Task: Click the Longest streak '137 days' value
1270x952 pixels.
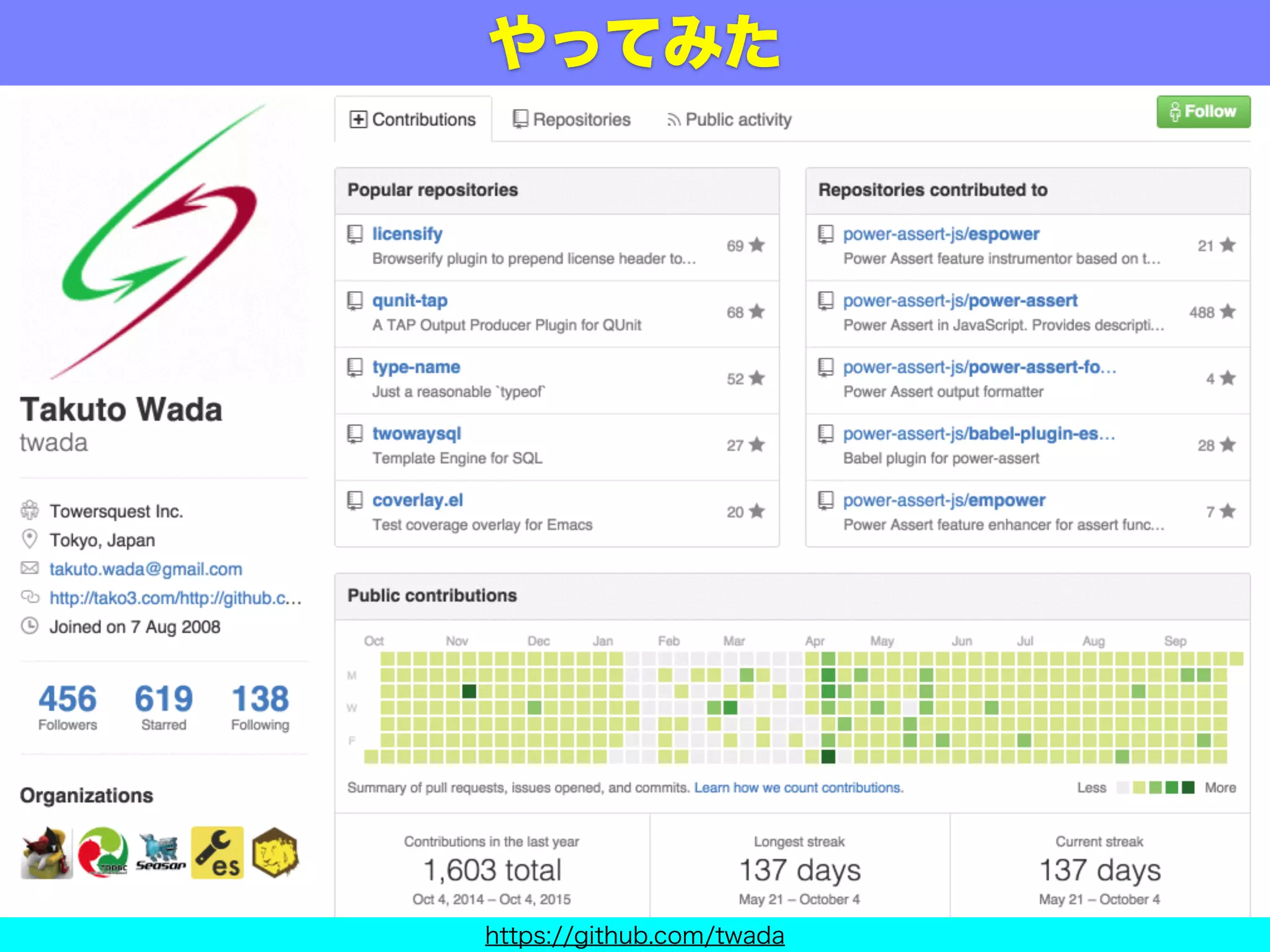Action: coord(800,870)
